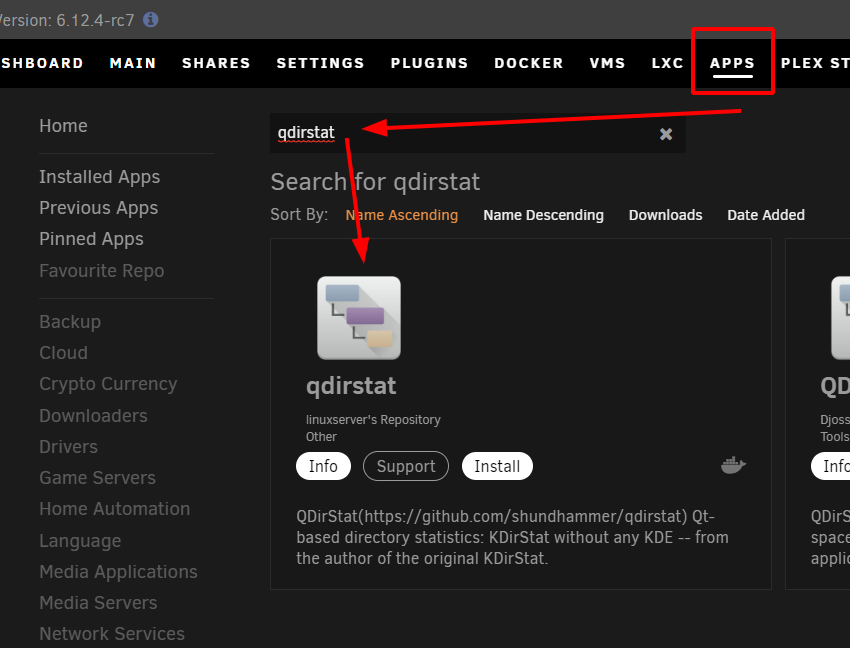Click the QDirStat description text
The width and height of the screenshot is (850, 648).
coord(512,537)
